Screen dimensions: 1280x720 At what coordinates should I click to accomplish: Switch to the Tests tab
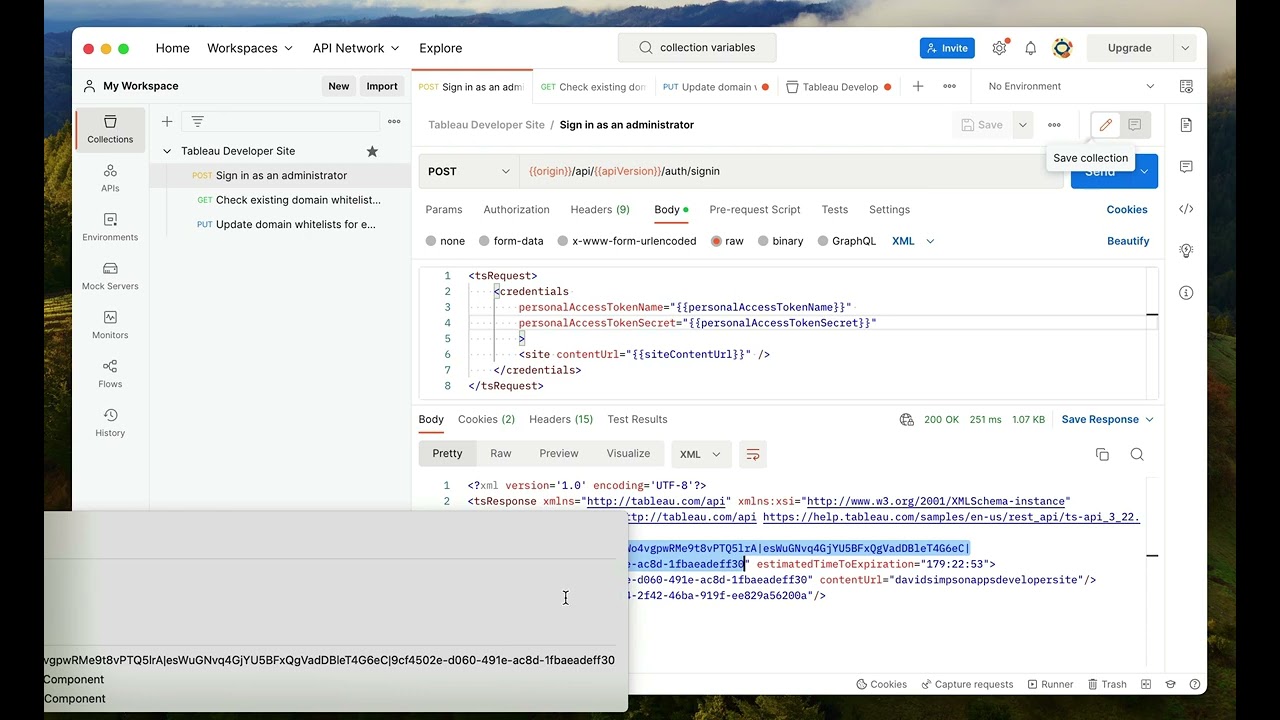click(835, 210)
